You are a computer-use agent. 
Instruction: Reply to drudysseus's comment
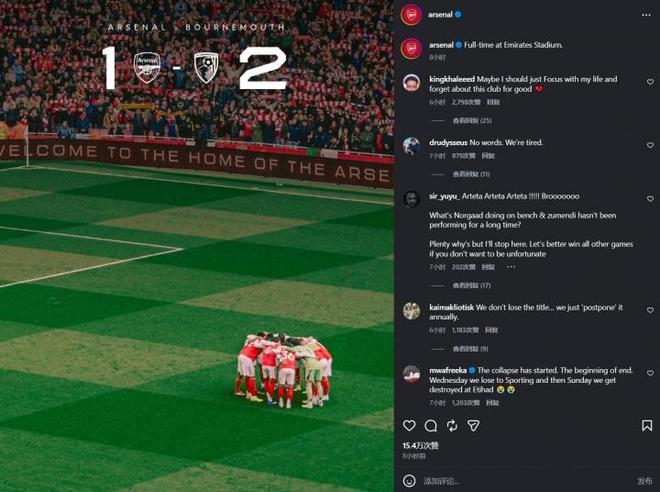coord(488,156)
